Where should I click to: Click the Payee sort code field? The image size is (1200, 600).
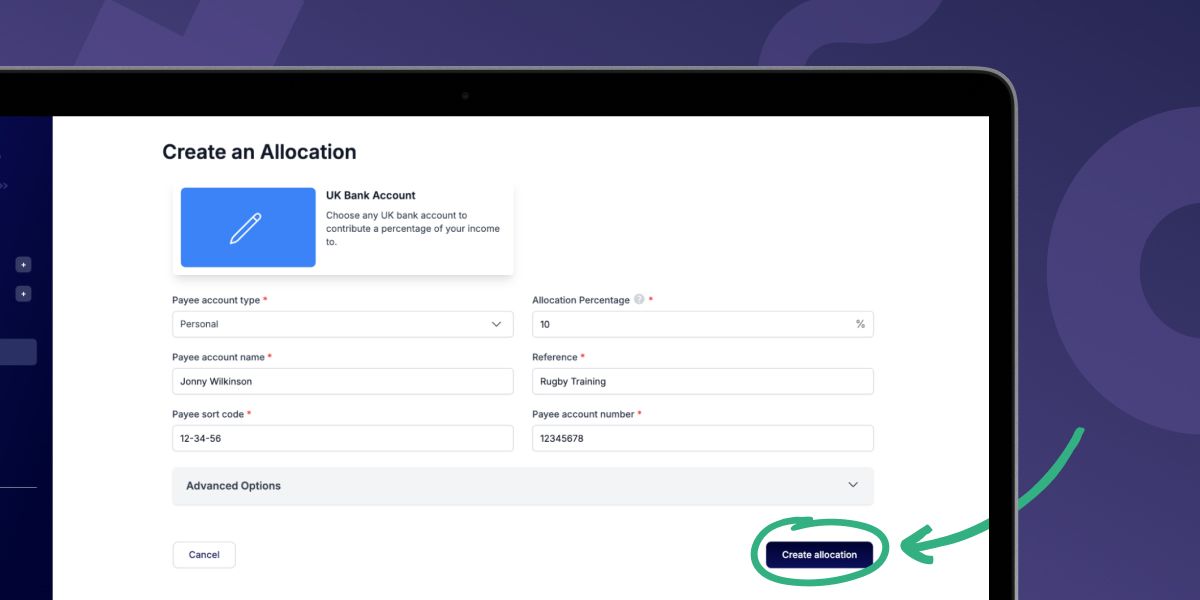[x=342, y=438]
